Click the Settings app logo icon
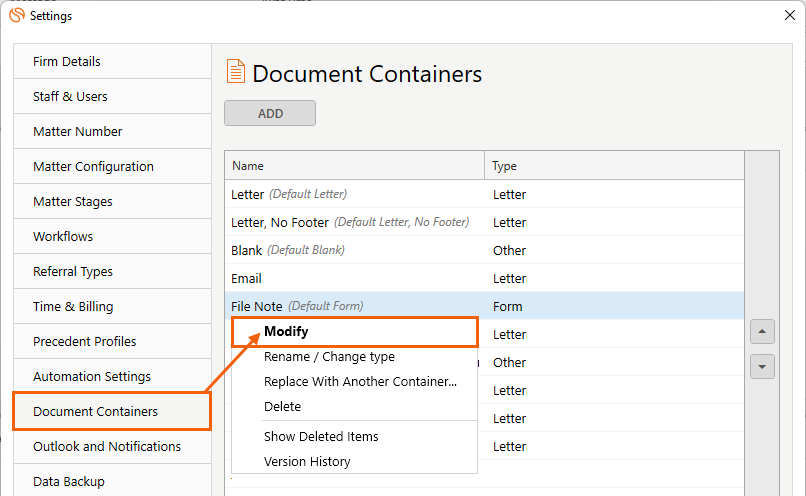Viewport: 806px width, 496px height. tap(16, 16)
